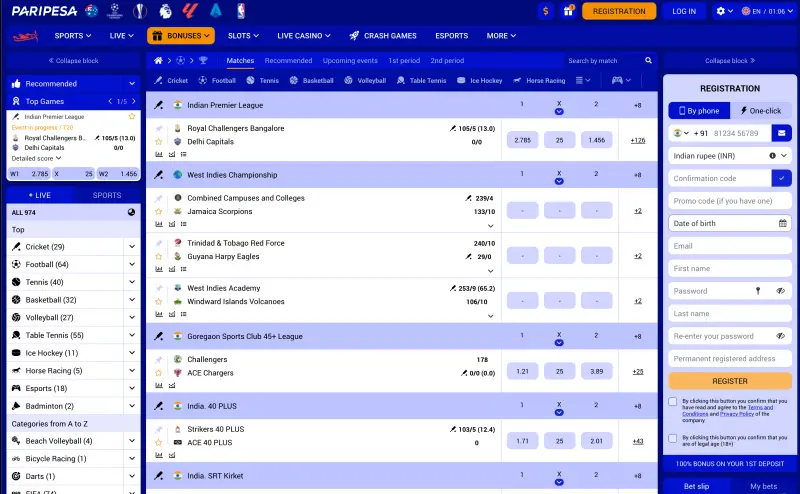Viewport: 800px width, 494px height.
Task: Open the trophy icon in matches bar
Action: 203,61
